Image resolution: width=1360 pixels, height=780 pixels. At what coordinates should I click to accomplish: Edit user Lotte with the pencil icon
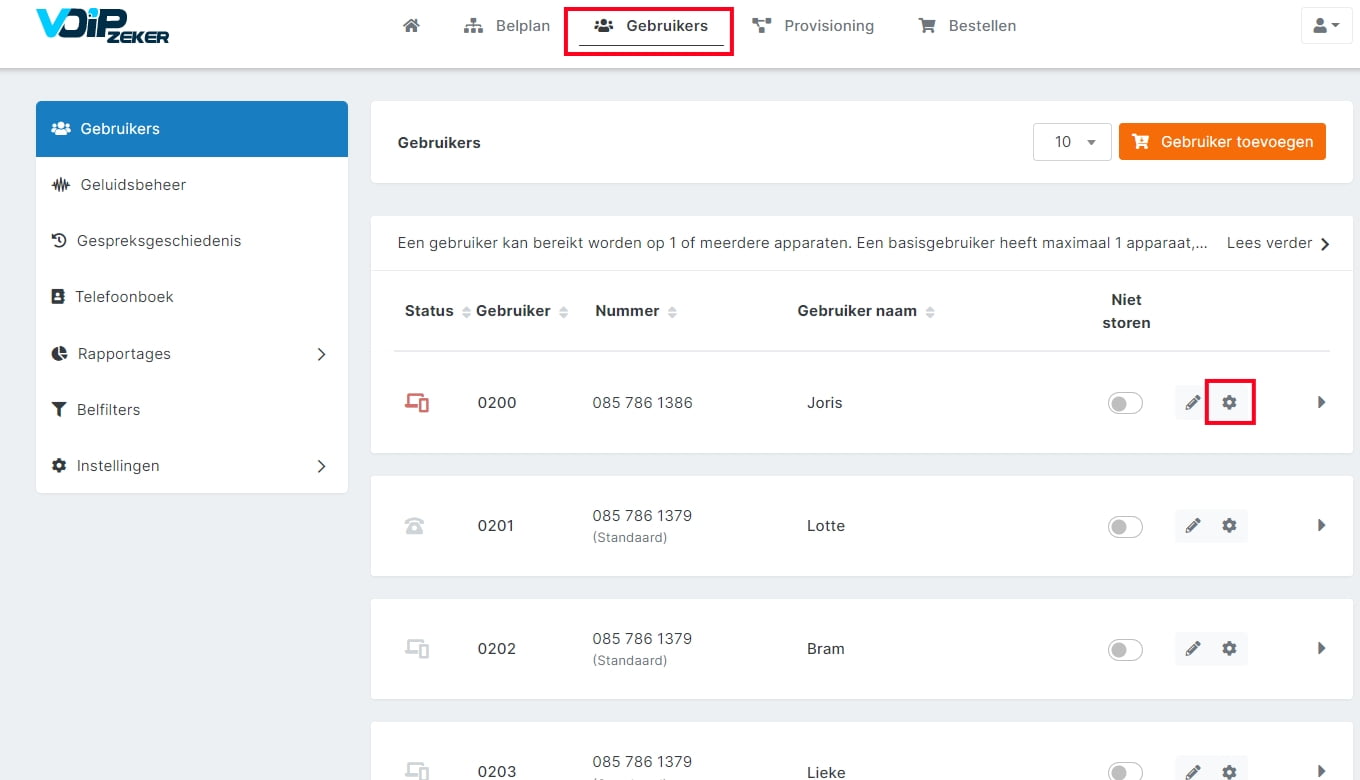(1193, 526)
